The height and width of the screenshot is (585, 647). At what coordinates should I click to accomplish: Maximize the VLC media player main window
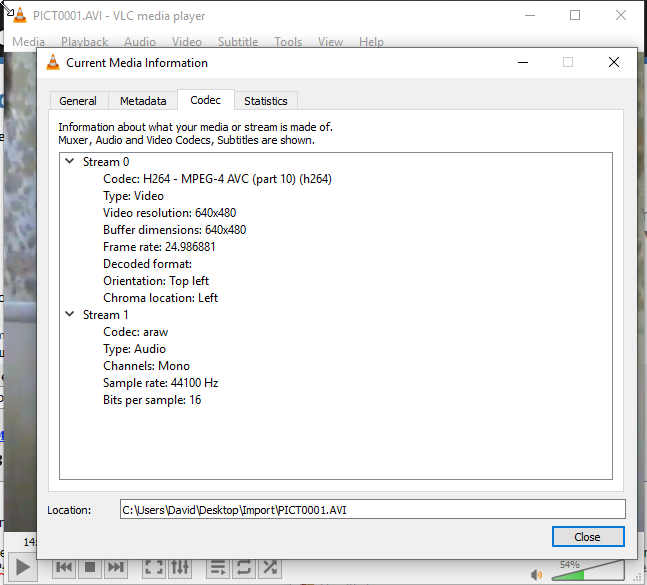tap(575, 15)
